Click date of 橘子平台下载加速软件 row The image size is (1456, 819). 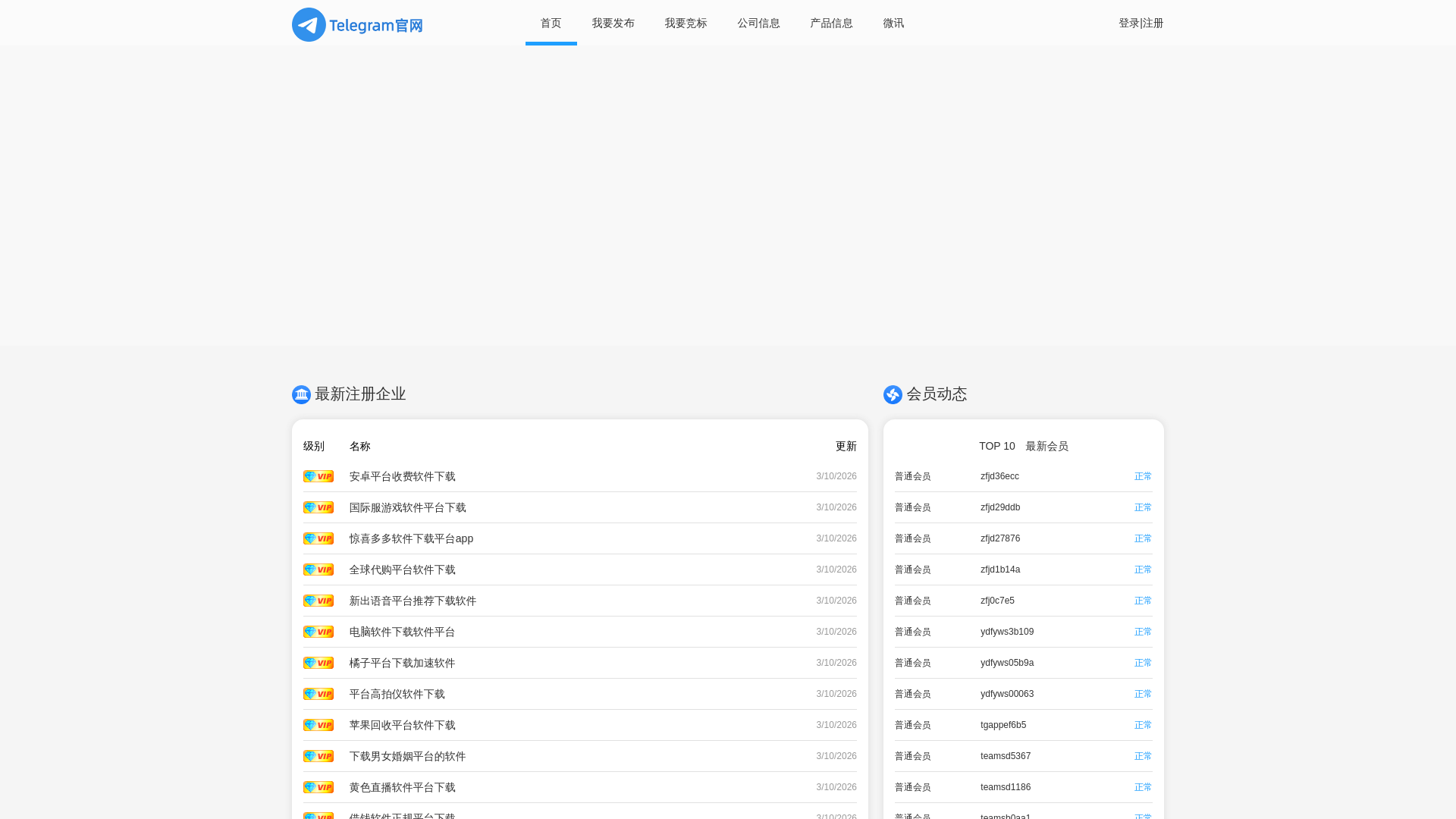click(836, 663)
